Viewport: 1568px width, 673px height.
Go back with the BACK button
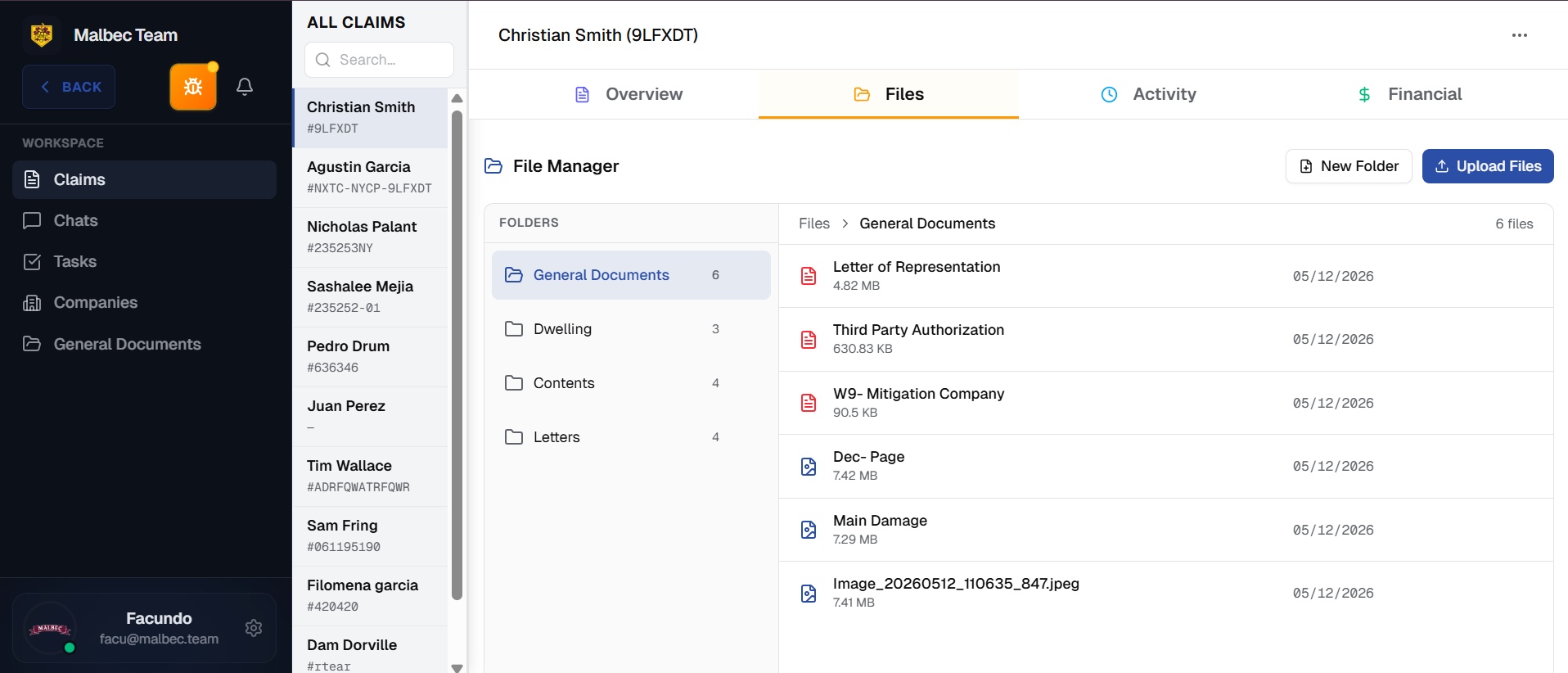click(x=69, y=87)
